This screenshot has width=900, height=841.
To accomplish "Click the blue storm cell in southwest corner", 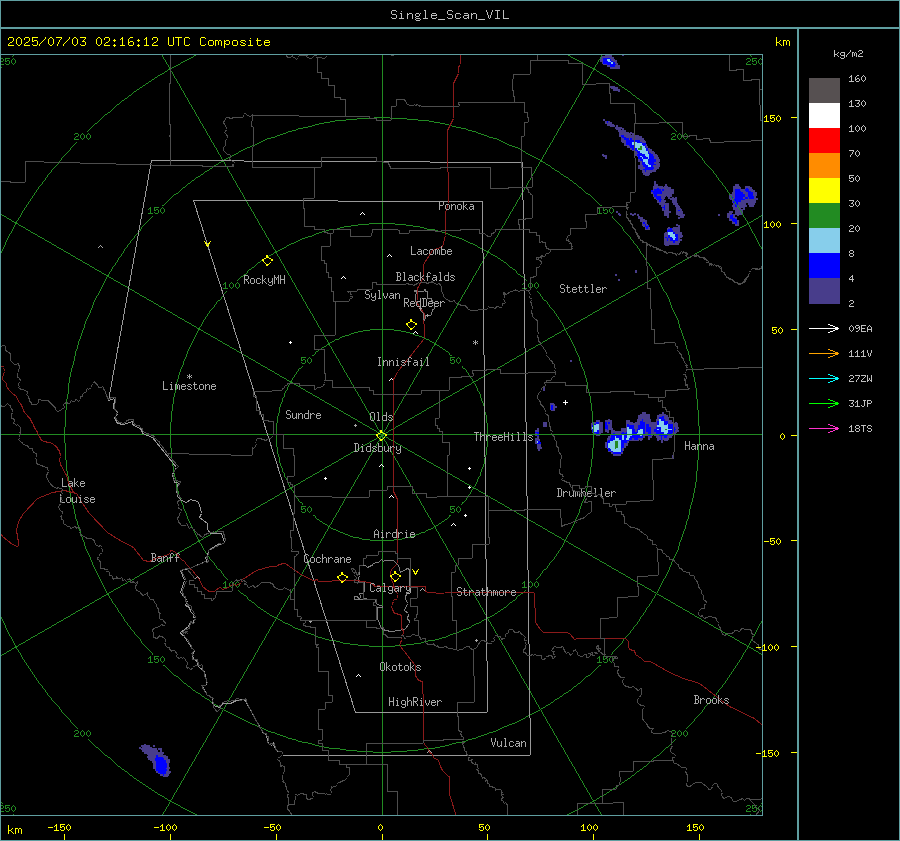I will click(157, 760).
